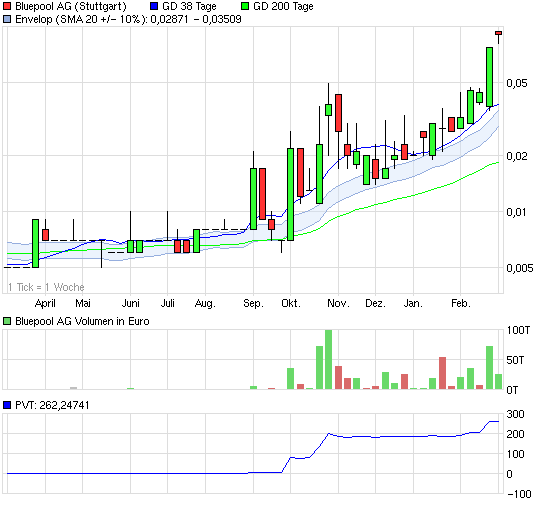
Task: Click the 0,02 price axis label
Action: [x=517, y=156]
